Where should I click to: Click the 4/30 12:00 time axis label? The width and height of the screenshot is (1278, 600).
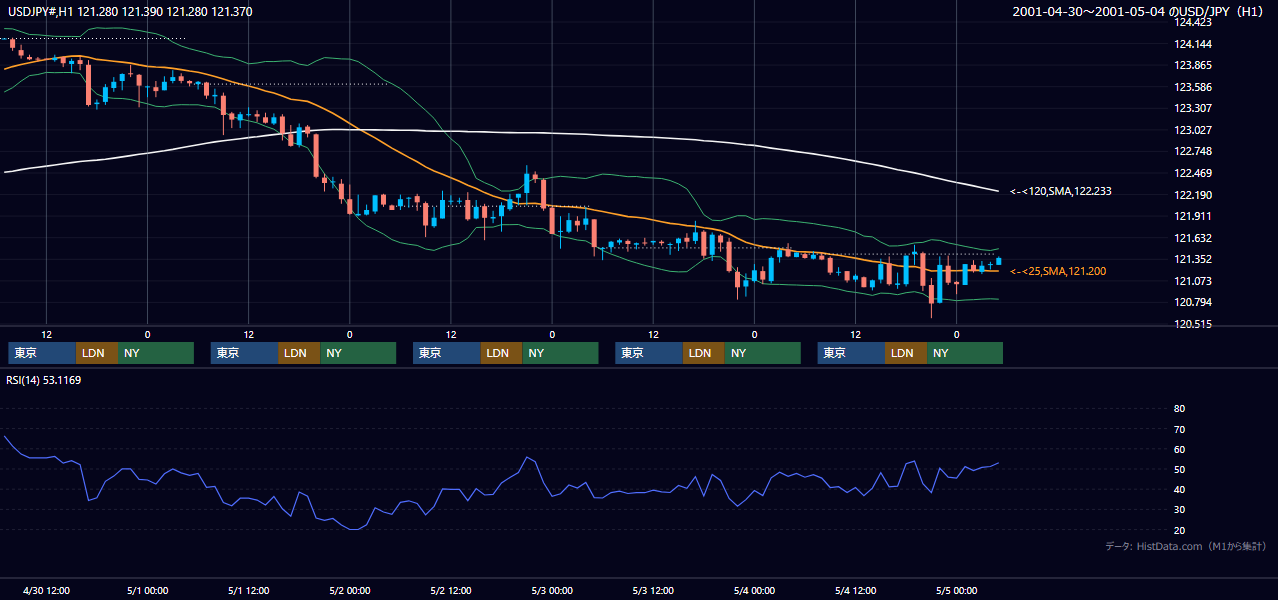click(46, 590)
